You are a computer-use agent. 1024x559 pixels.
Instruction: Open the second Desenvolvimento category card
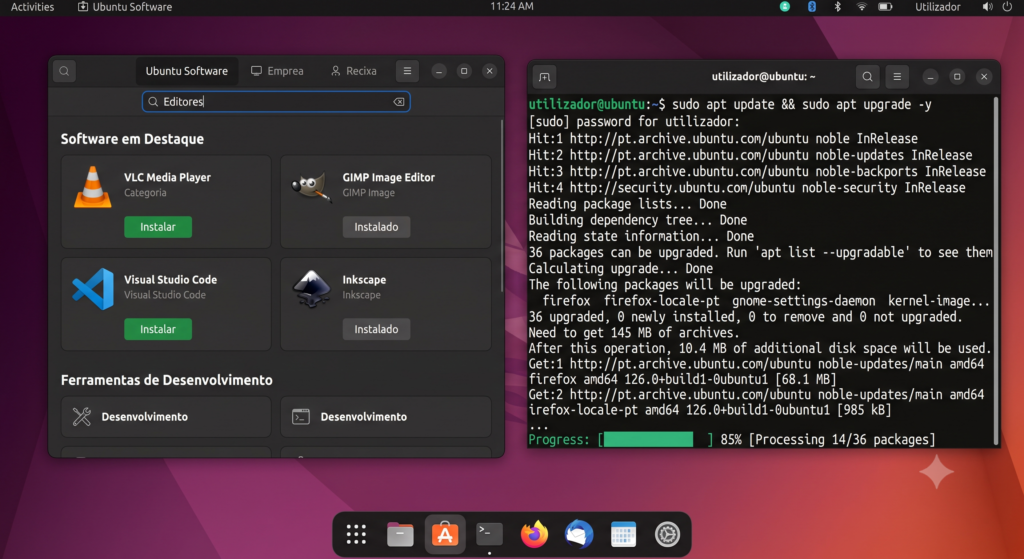click(385, 417)
